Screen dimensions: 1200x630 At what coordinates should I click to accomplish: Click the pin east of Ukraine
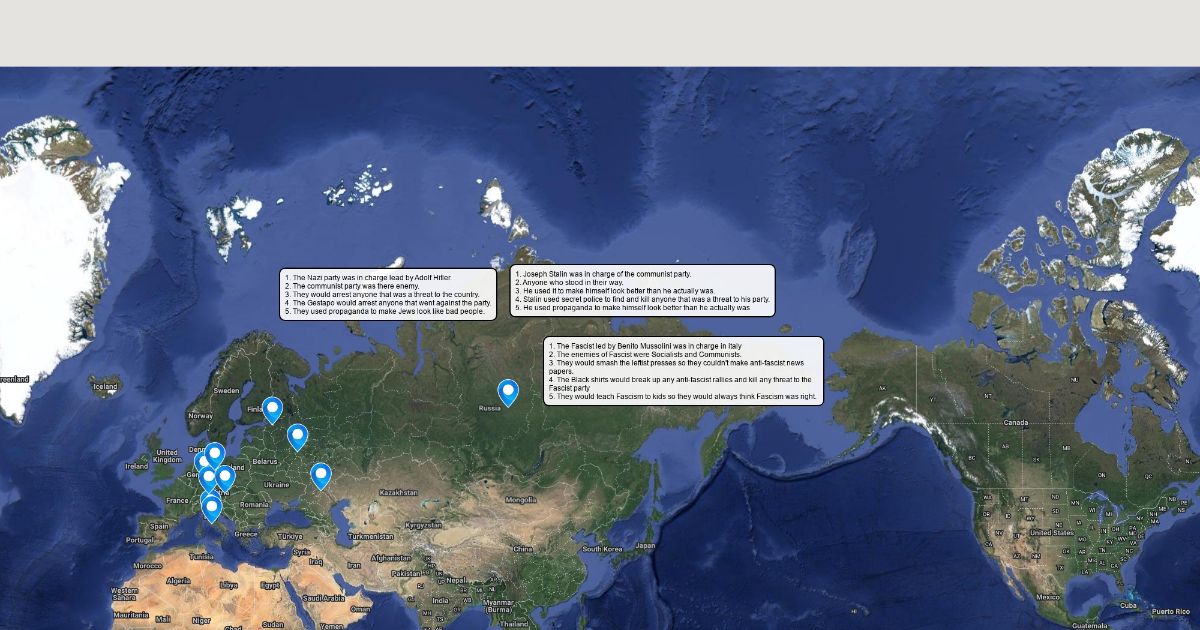[320, 474]
